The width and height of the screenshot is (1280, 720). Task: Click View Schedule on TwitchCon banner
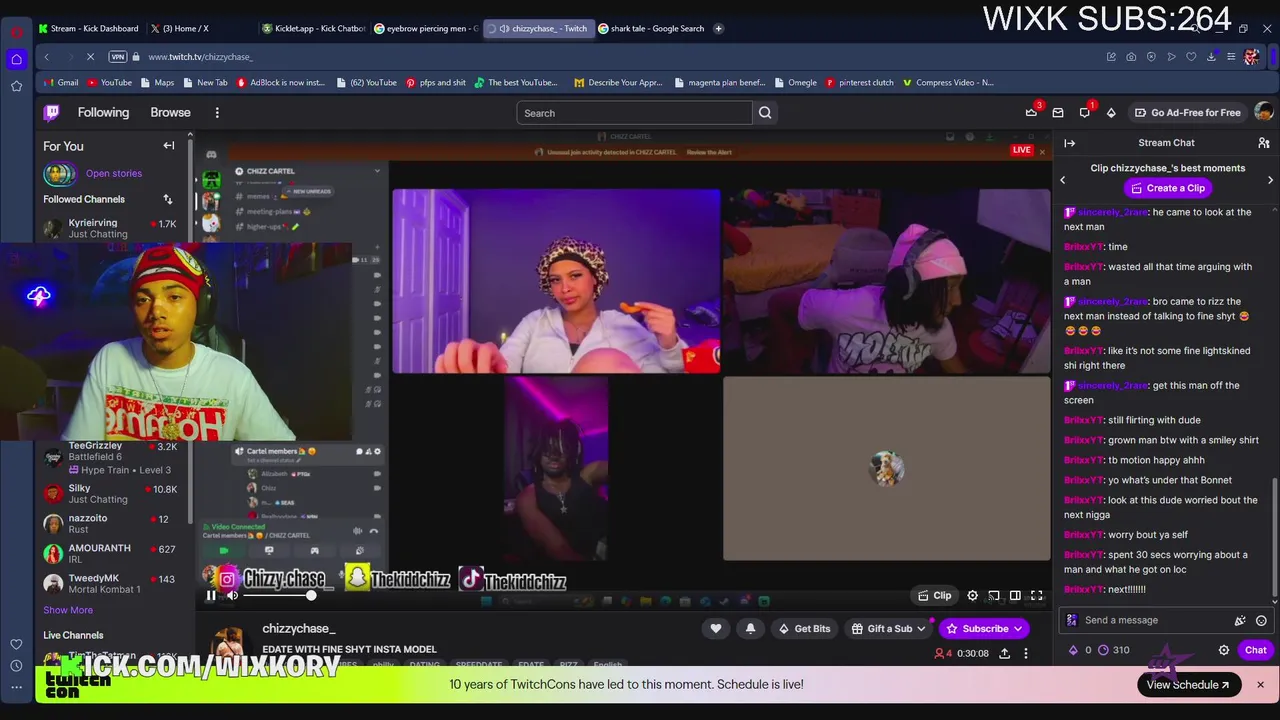(x=1188, y=685)
